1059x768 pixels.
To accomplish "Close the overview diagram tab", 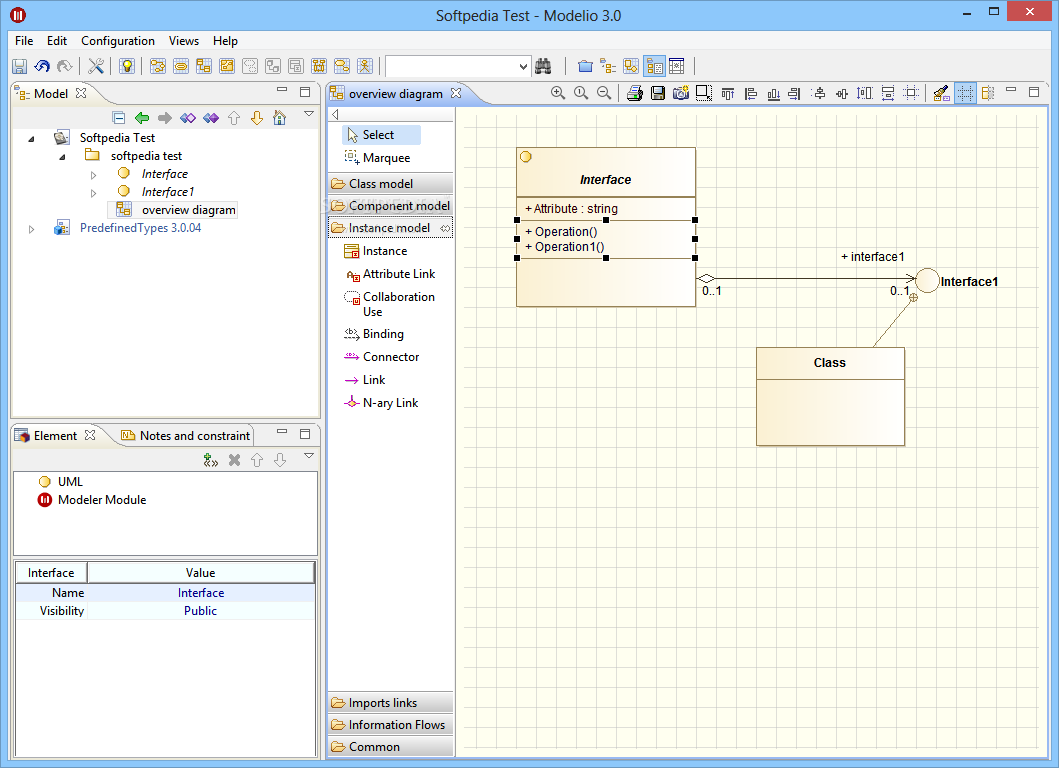I will pos(456,93).
